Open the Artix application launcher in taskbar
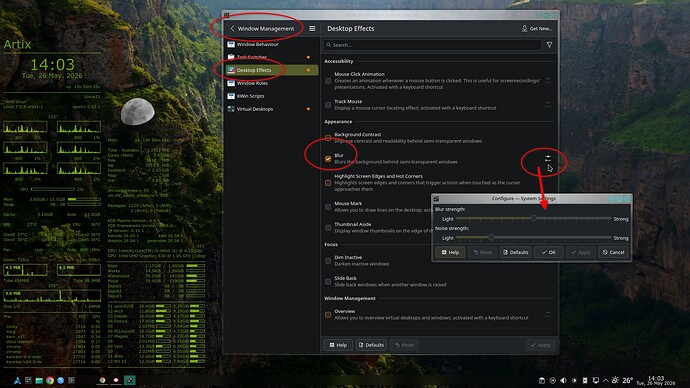This screenshot has width=690, height=388. pos(17,381)
